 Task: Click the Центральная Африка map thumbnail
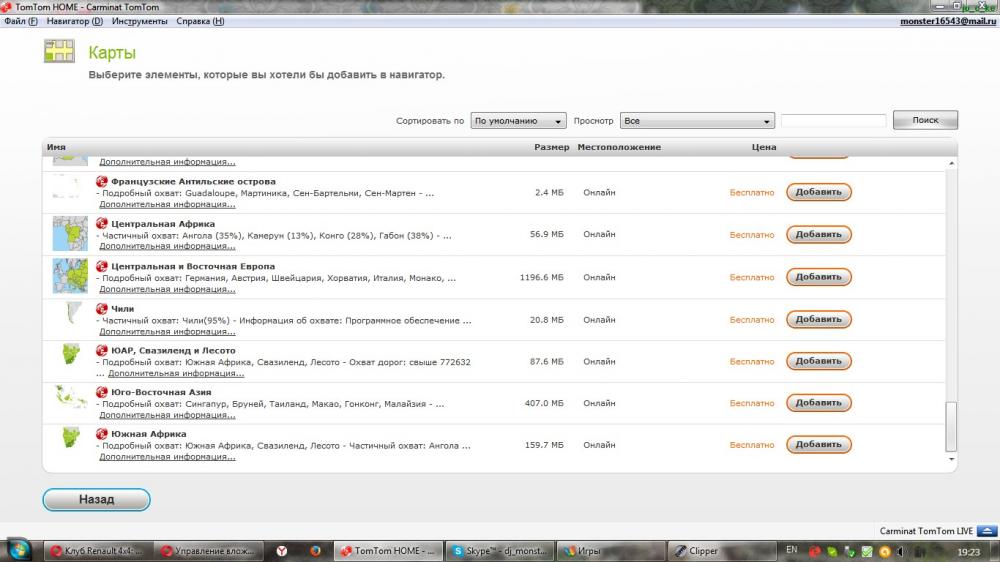[70, 233]
